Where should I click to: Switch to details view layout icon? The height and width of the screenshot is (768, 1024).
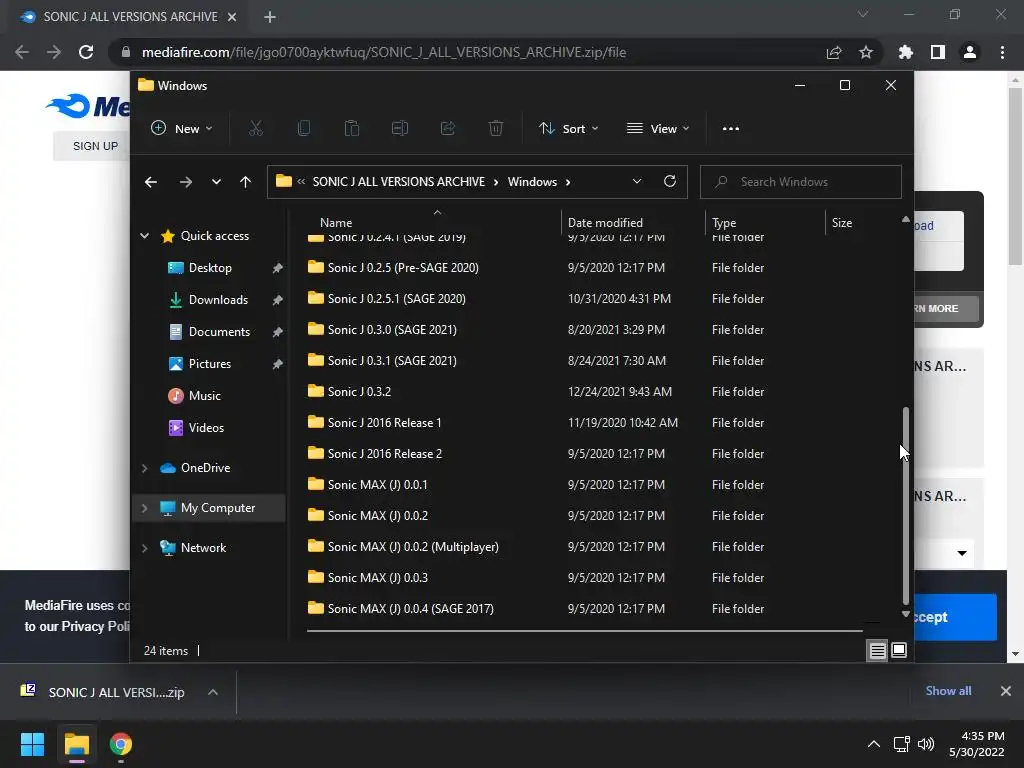(x=877, y=650)
